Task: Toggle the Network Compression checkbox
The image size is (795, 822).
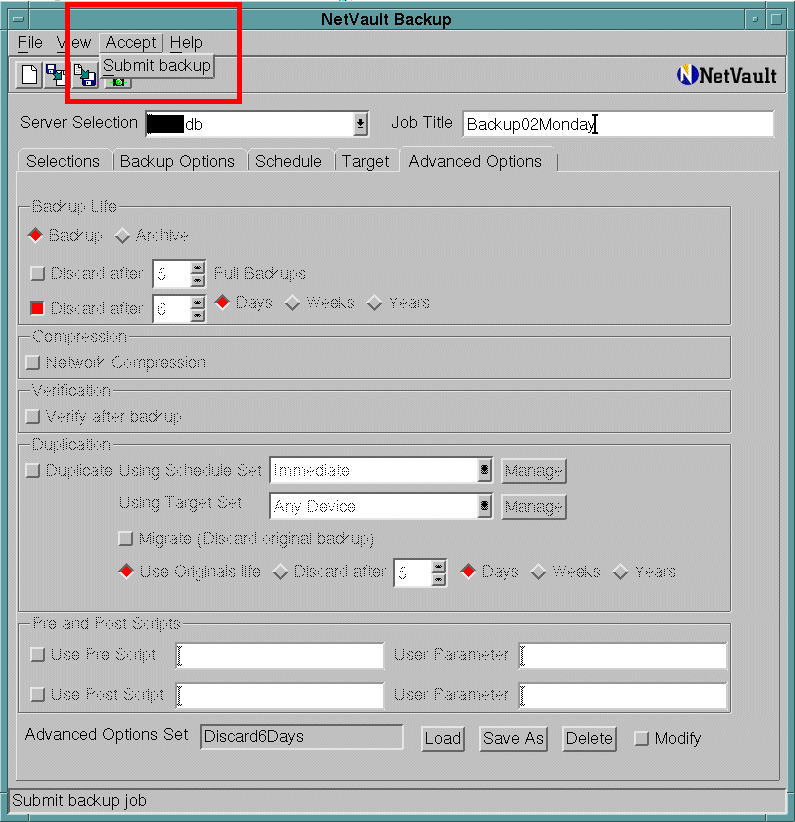Action: pyautogui.click(x=34, y=363)
